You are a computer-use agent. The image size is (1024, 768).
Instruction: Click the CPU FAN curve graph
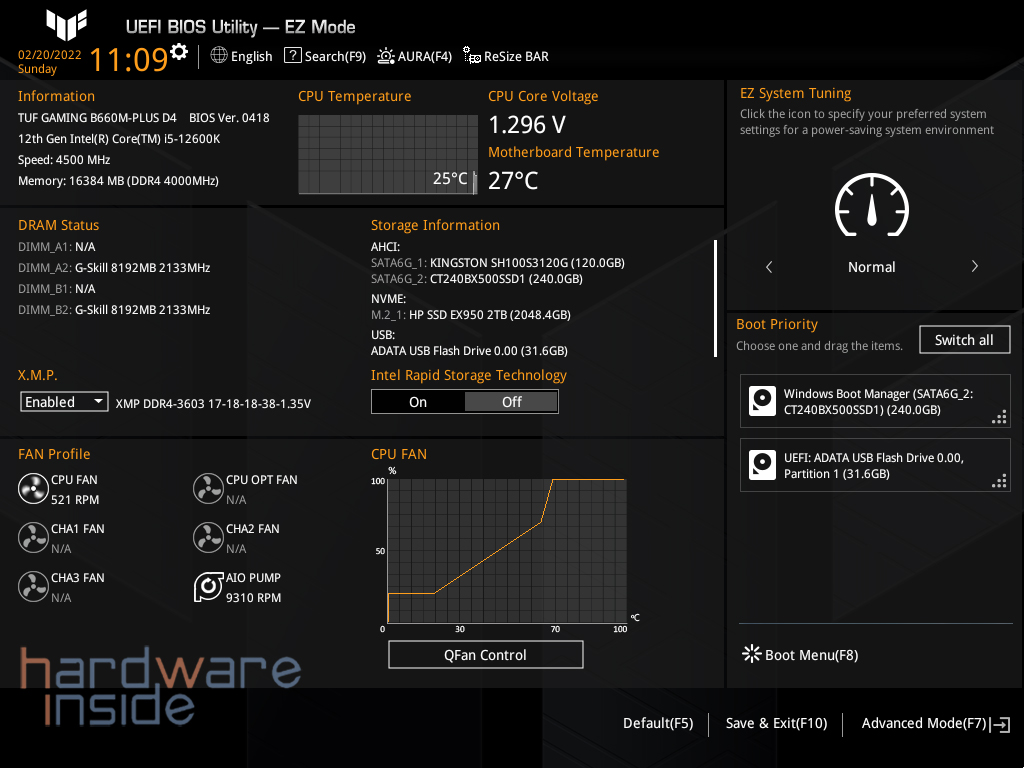tap(507, 551)
